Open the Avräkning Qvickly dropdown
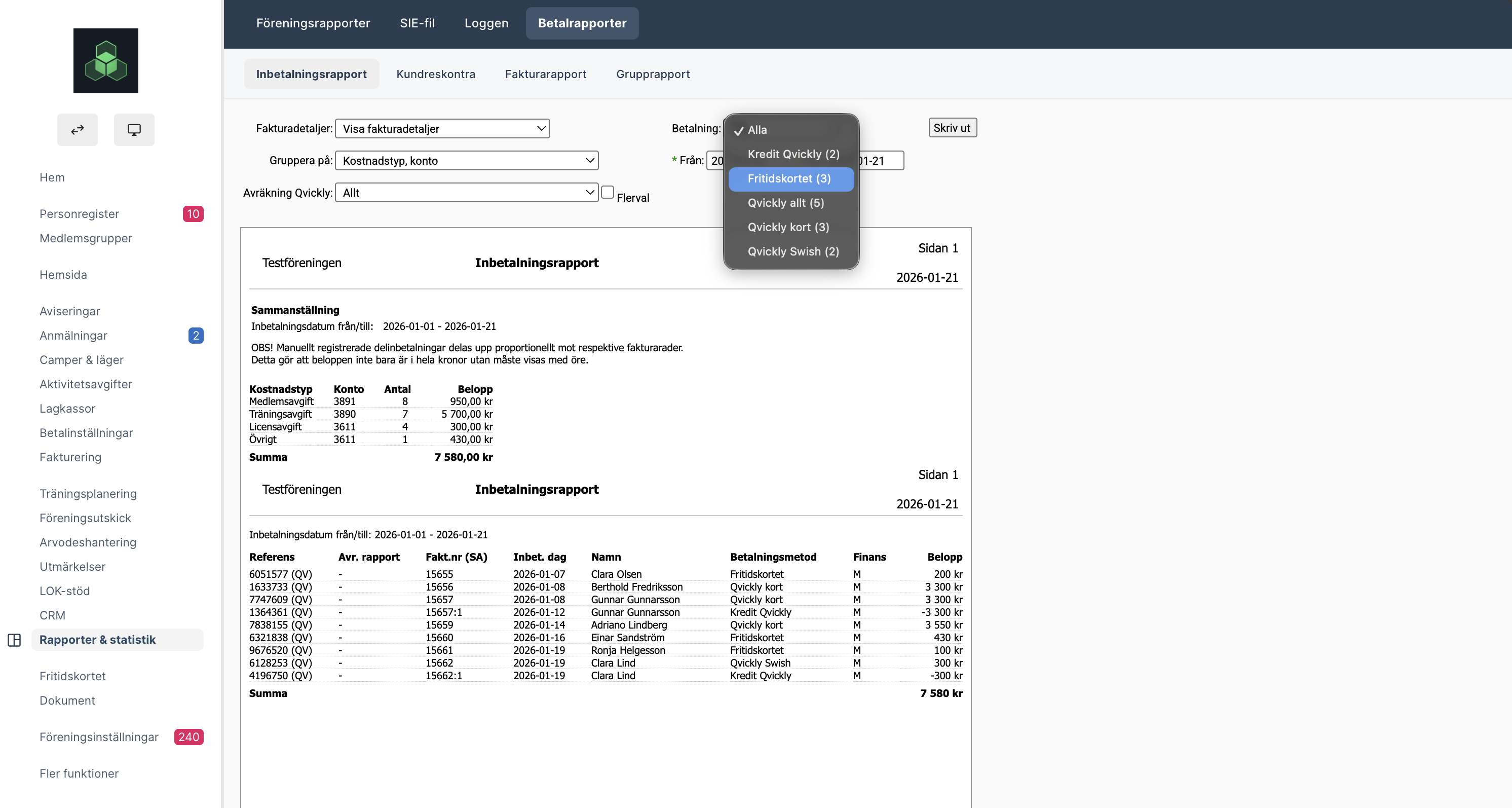1512x808 pixels. point(466,193)
